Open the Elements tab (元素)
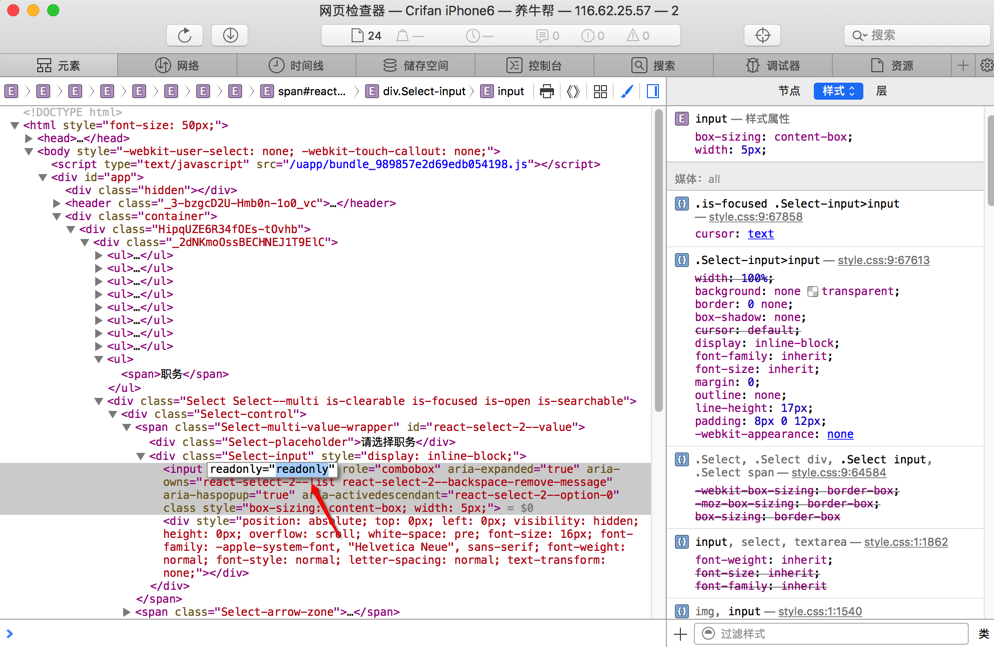The width and height of the screenshot is (994, 647). (x=58, y=65)
